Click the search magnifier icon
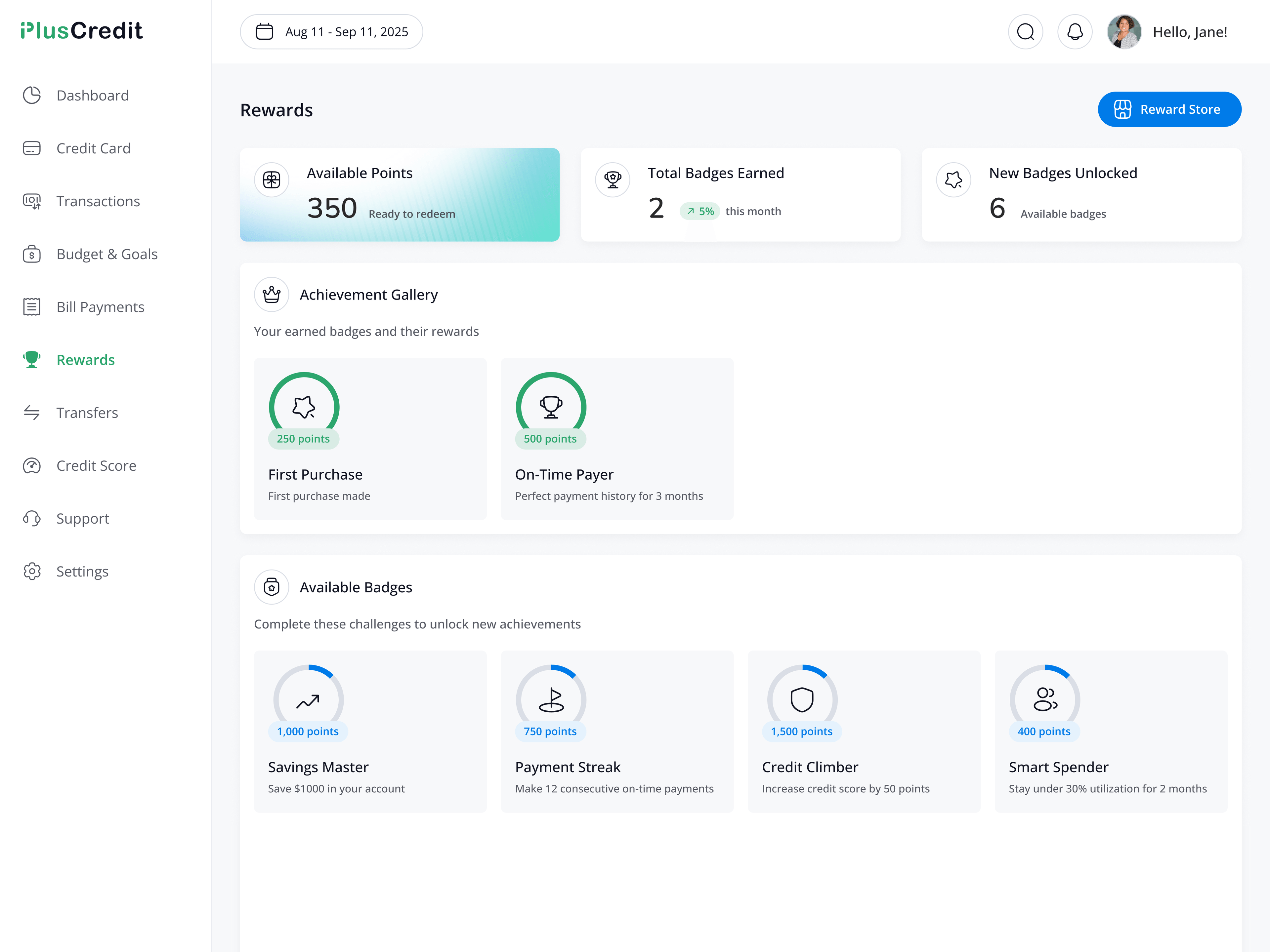Screen dimensions: 1270x952 (x=1025, y=32)
